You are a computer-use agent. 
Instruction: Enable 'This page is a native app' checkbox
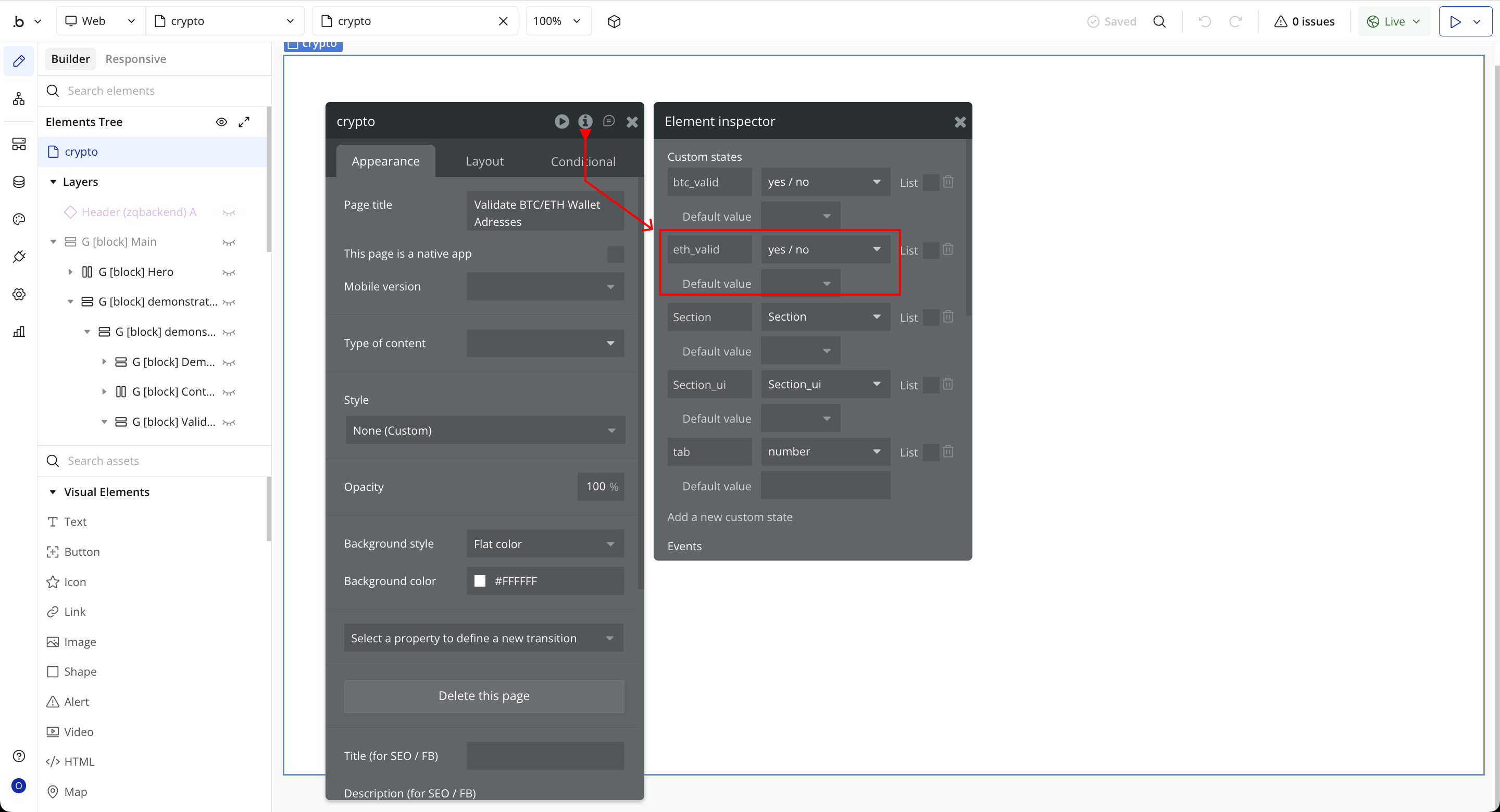(x=615, y=254)
